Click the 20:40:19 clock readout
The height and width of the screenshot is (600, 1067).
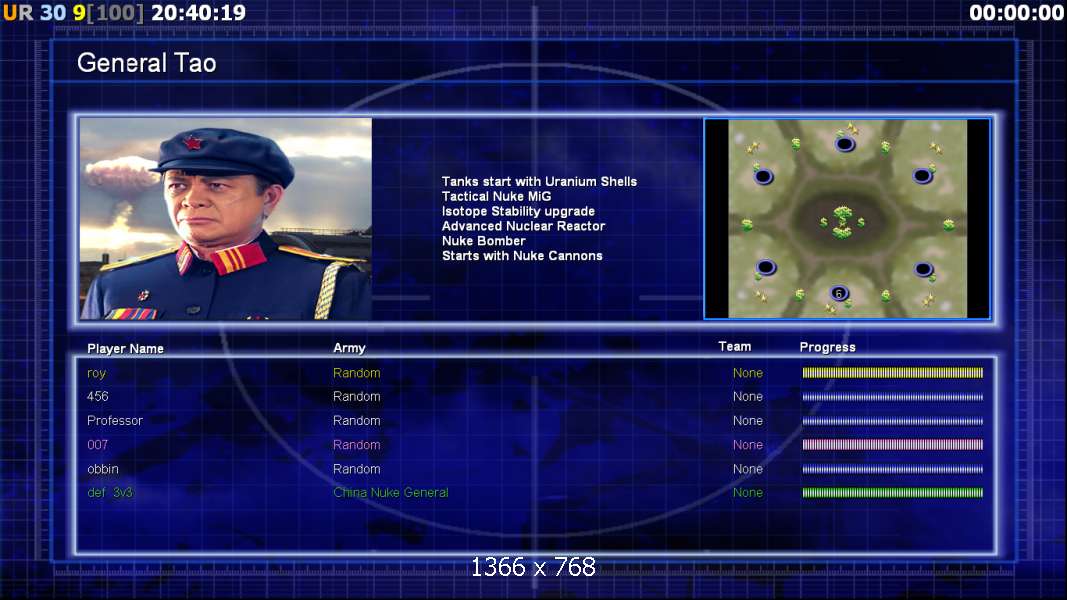[198, 12]
